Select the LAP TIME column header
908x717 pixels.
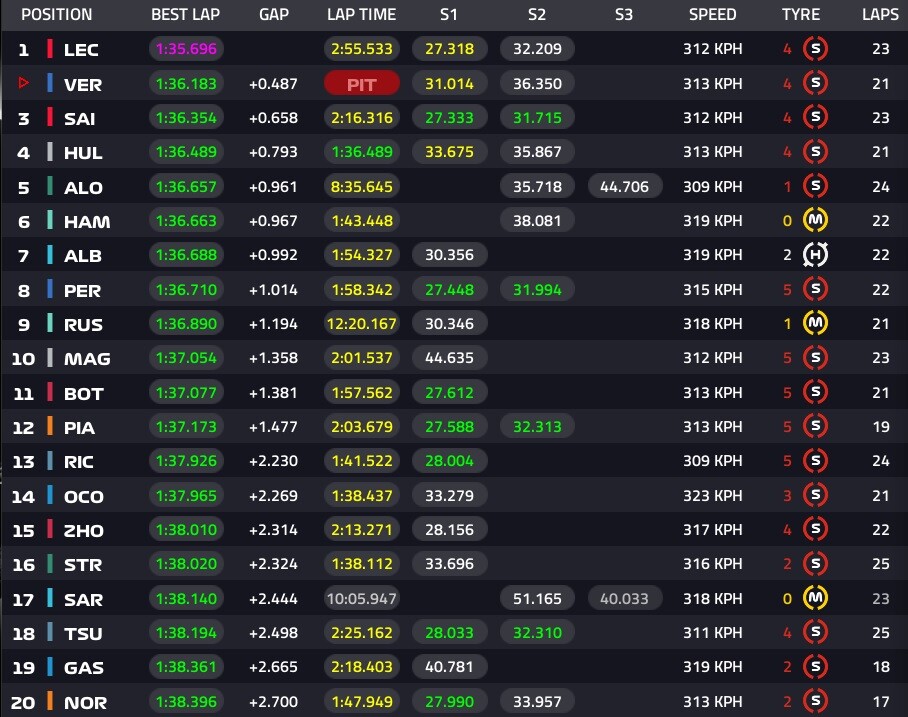coord(361,14)
